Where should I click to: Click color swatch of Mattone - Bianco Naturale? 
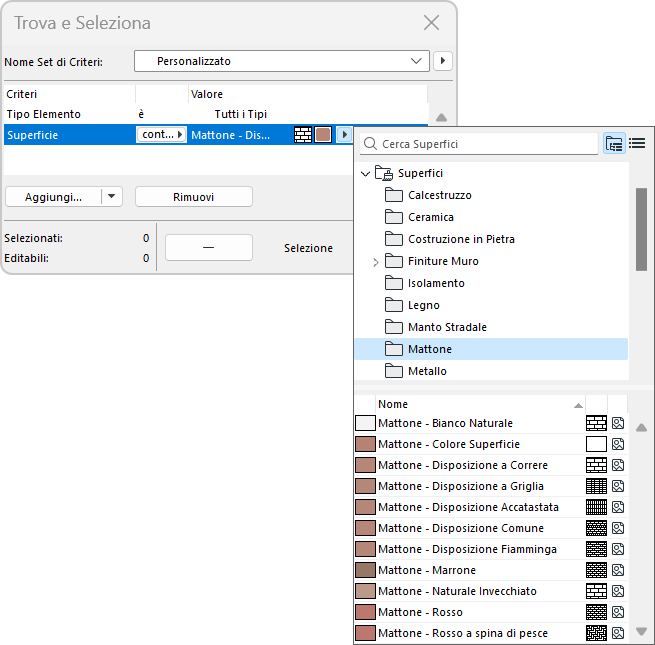[x=365, y=423]
